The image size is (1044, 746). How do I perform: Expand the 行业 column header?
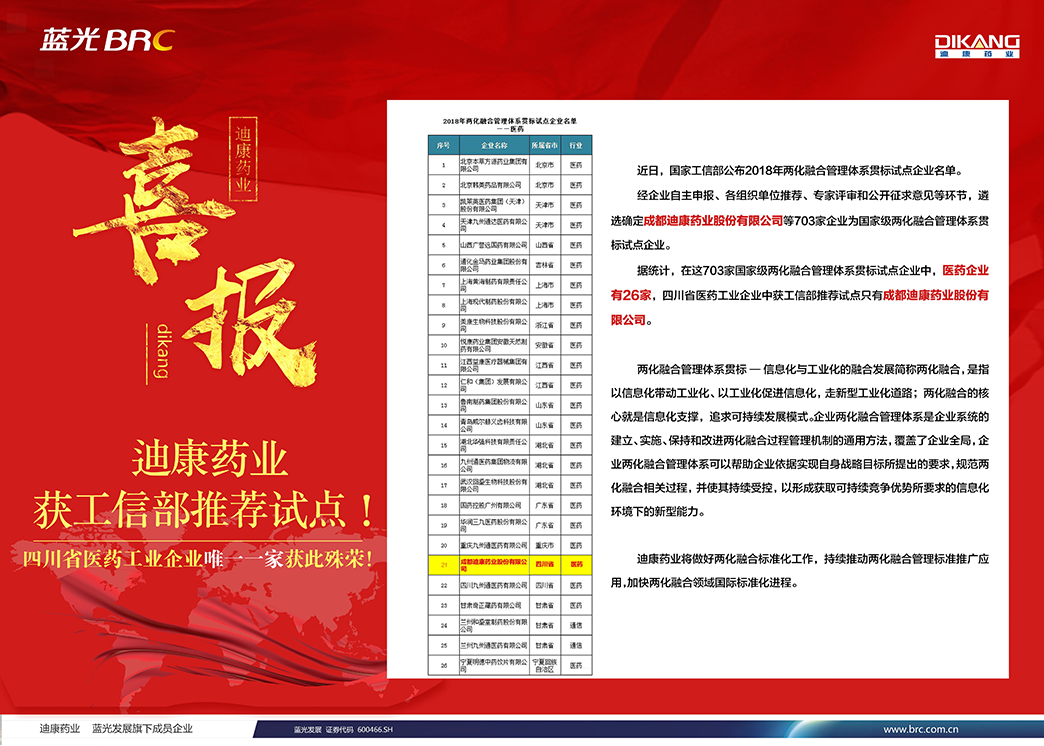point(575,145)
